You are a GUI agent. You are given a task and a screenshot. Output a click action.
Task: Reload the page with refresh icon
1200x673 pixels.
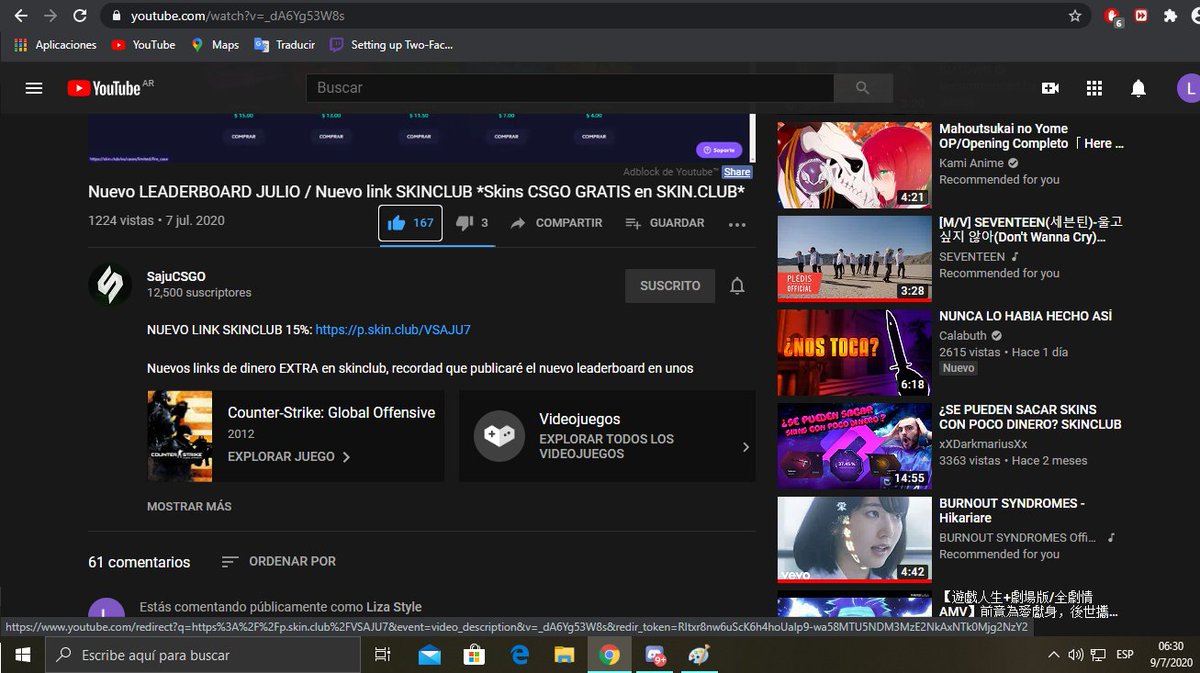80,16
